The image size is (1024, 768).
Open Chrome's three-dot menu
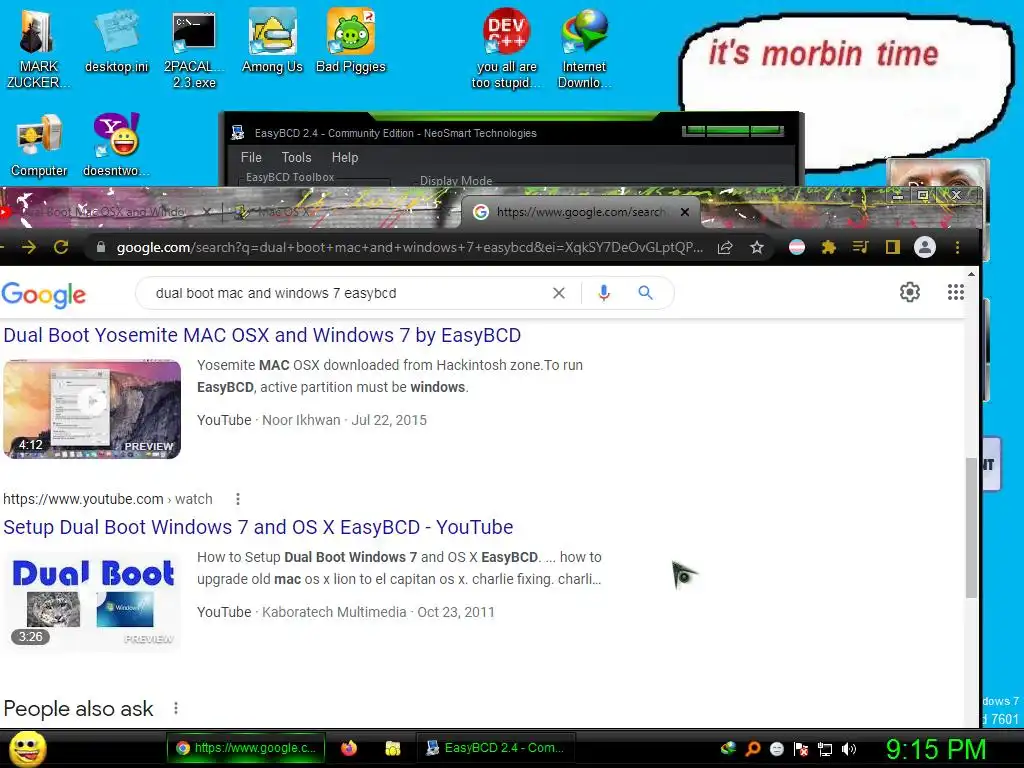pyautogui.click(x=957, y=248)
